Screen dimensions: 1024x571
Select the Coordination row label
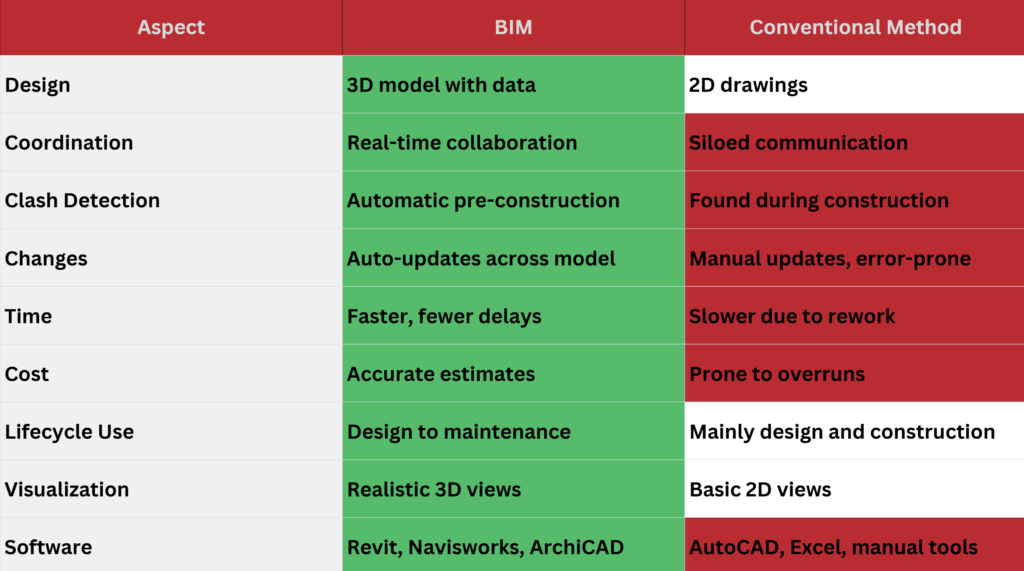tap(69, 143)
